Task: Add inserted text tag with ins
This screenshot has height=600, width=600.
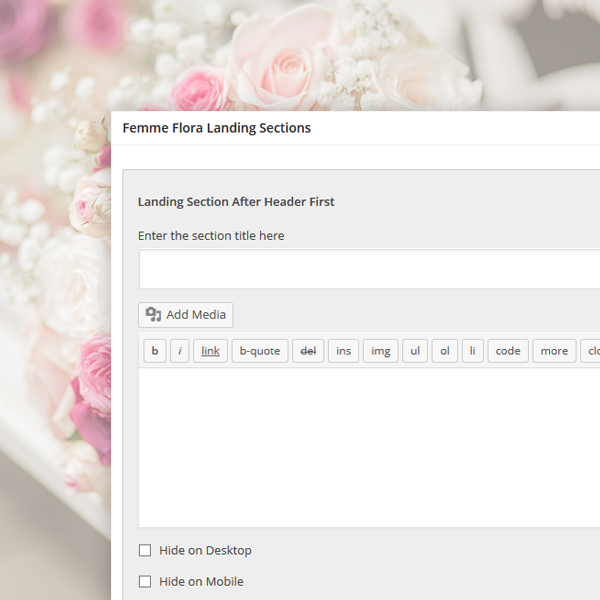Action: pyautogui.click(x=344, y=351)
